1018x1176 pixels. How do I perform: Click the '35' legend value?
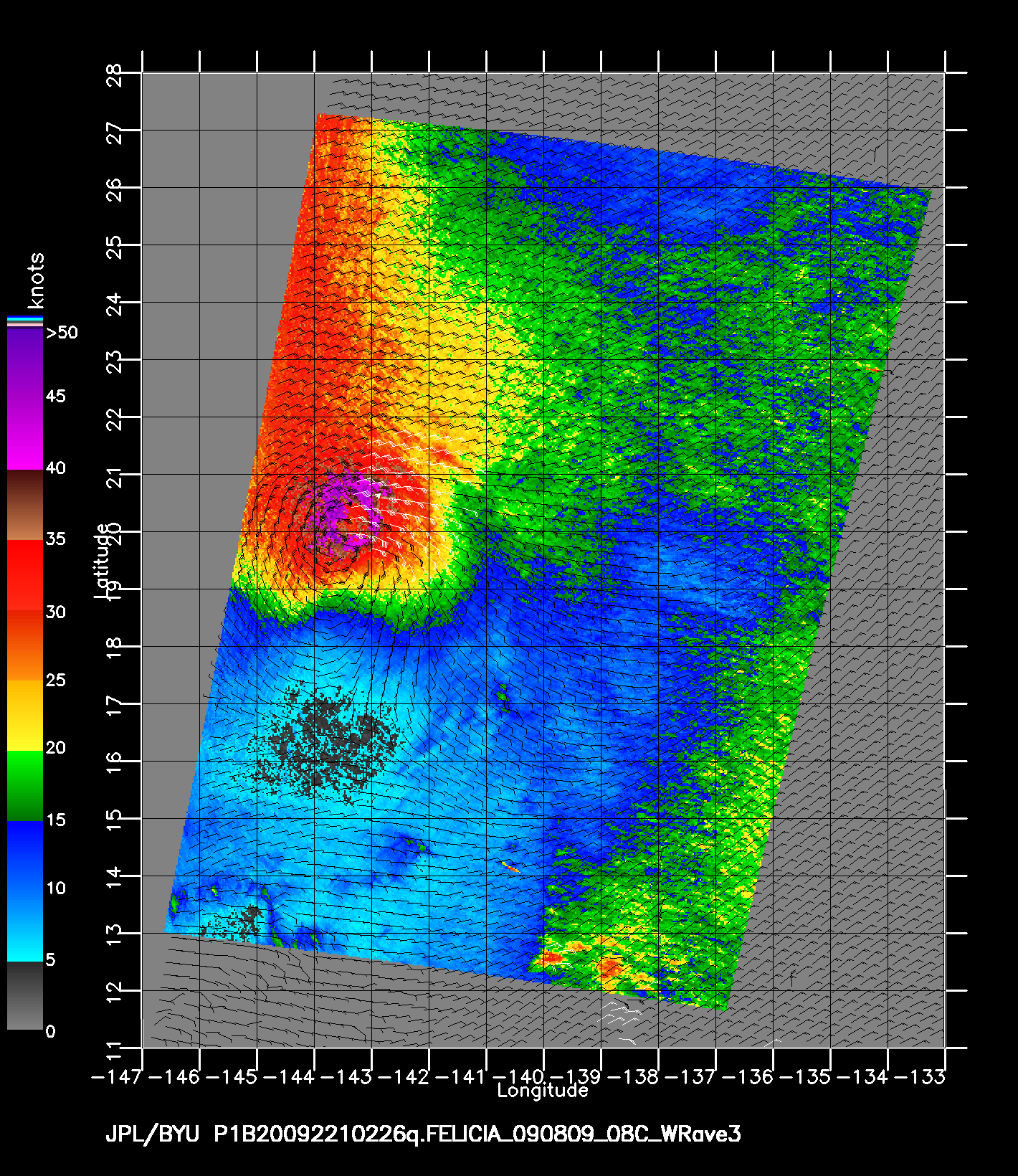click(x=56, y=539)
